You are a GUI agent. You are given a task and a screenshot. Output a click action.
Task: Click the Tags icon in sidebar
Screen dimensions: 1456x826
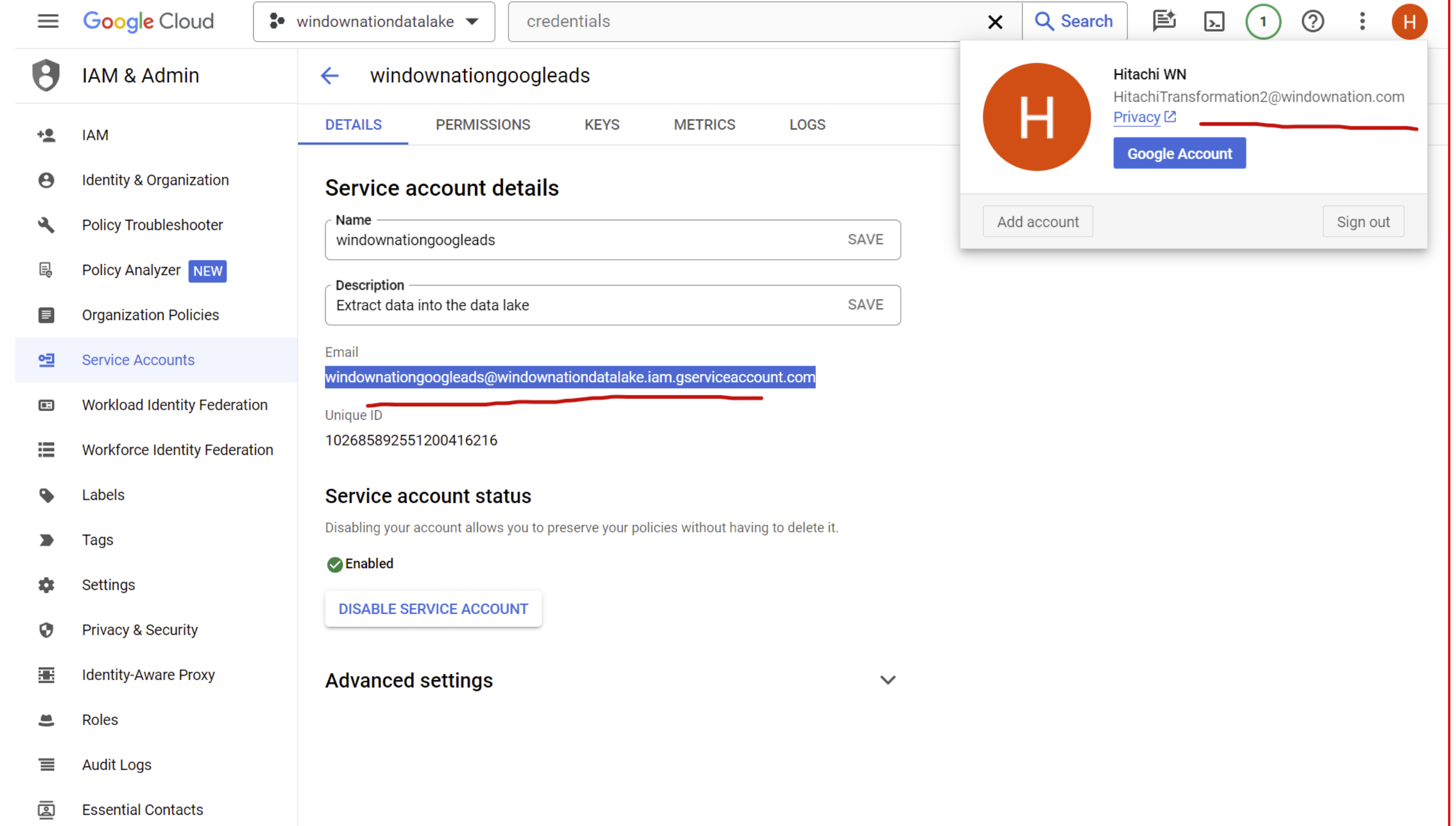point(47,540)
